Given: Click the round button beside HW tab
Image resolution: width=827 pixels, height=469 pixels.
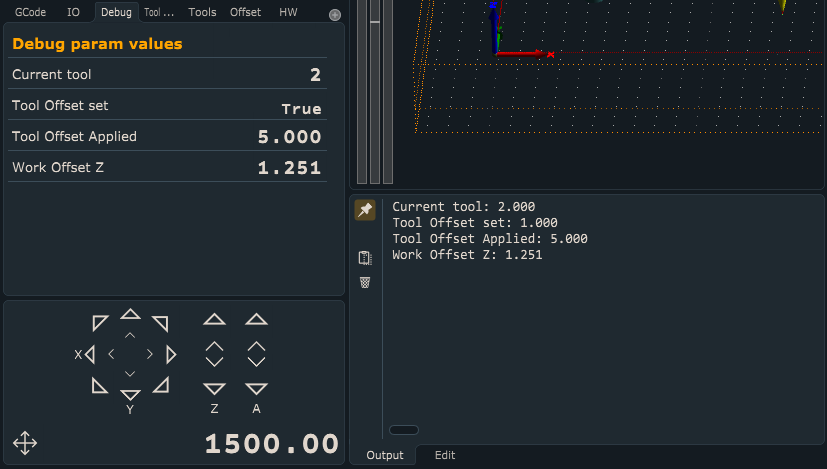Looking at the screenshot, I should pos(335,15).
